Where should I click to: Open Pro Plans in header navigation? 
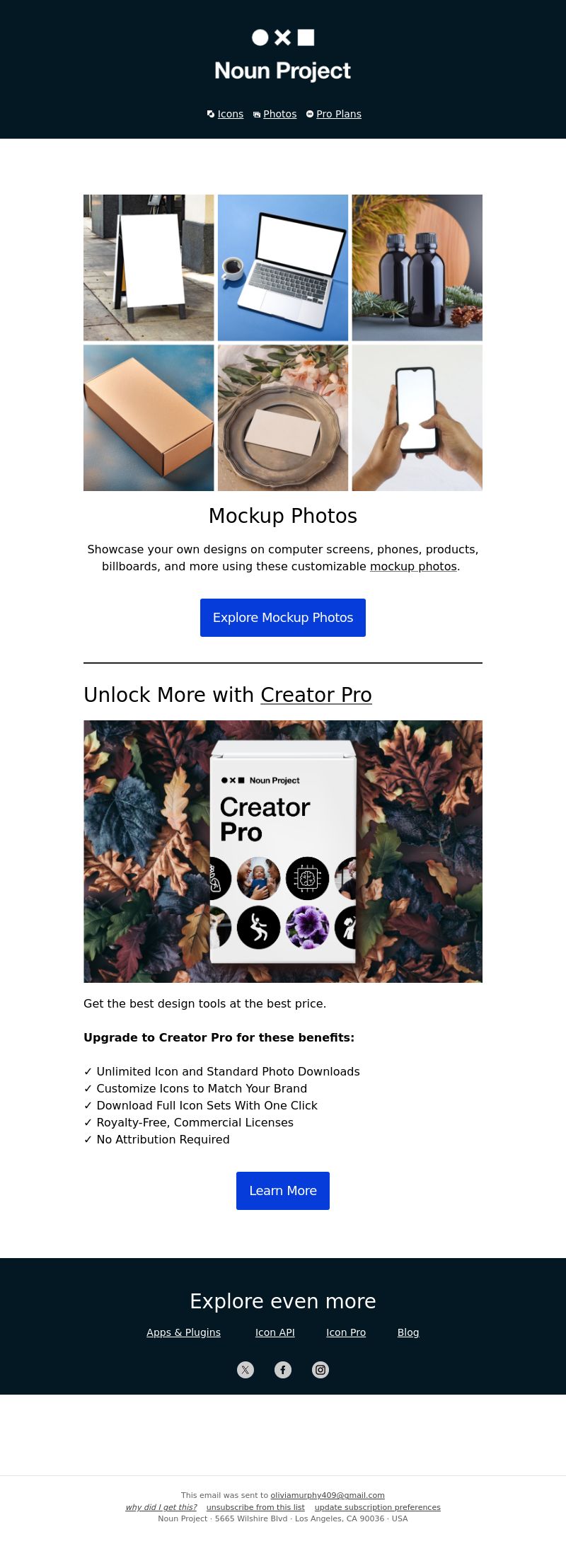(x=339, y=114)
